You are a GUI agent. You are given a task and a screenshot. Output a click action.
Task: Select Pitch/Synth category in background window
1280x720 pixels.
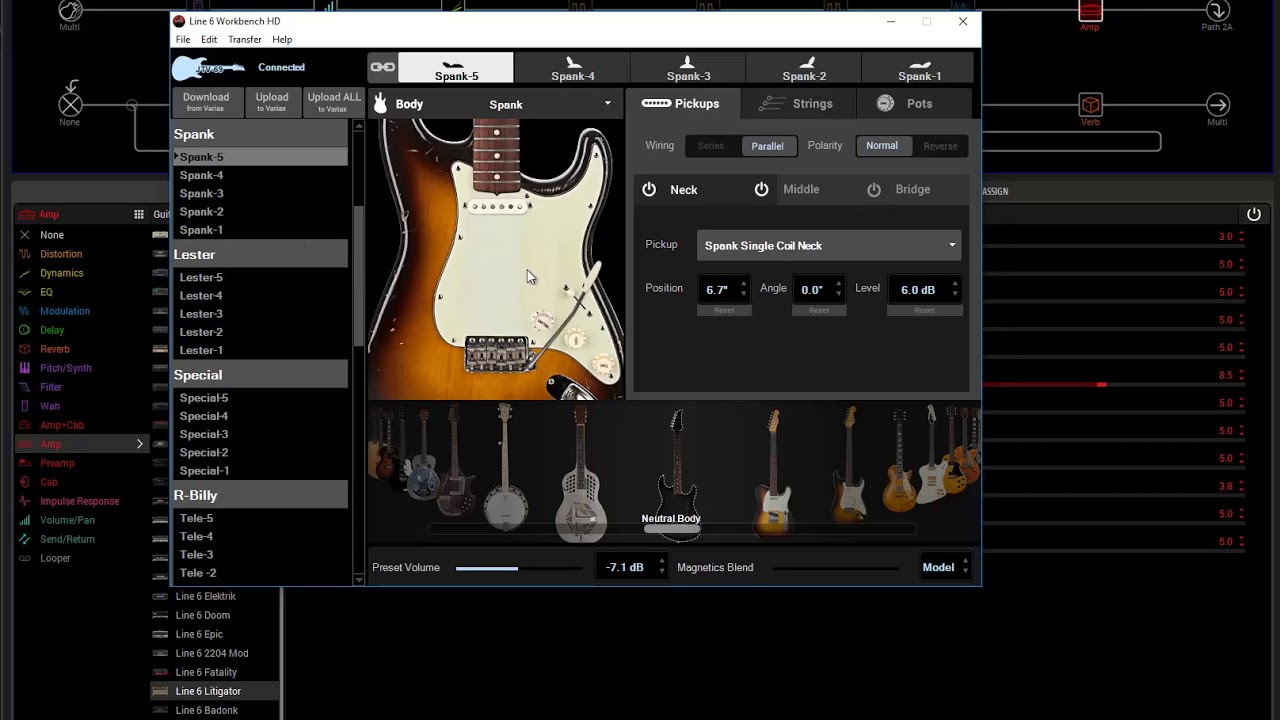[65, 368]
